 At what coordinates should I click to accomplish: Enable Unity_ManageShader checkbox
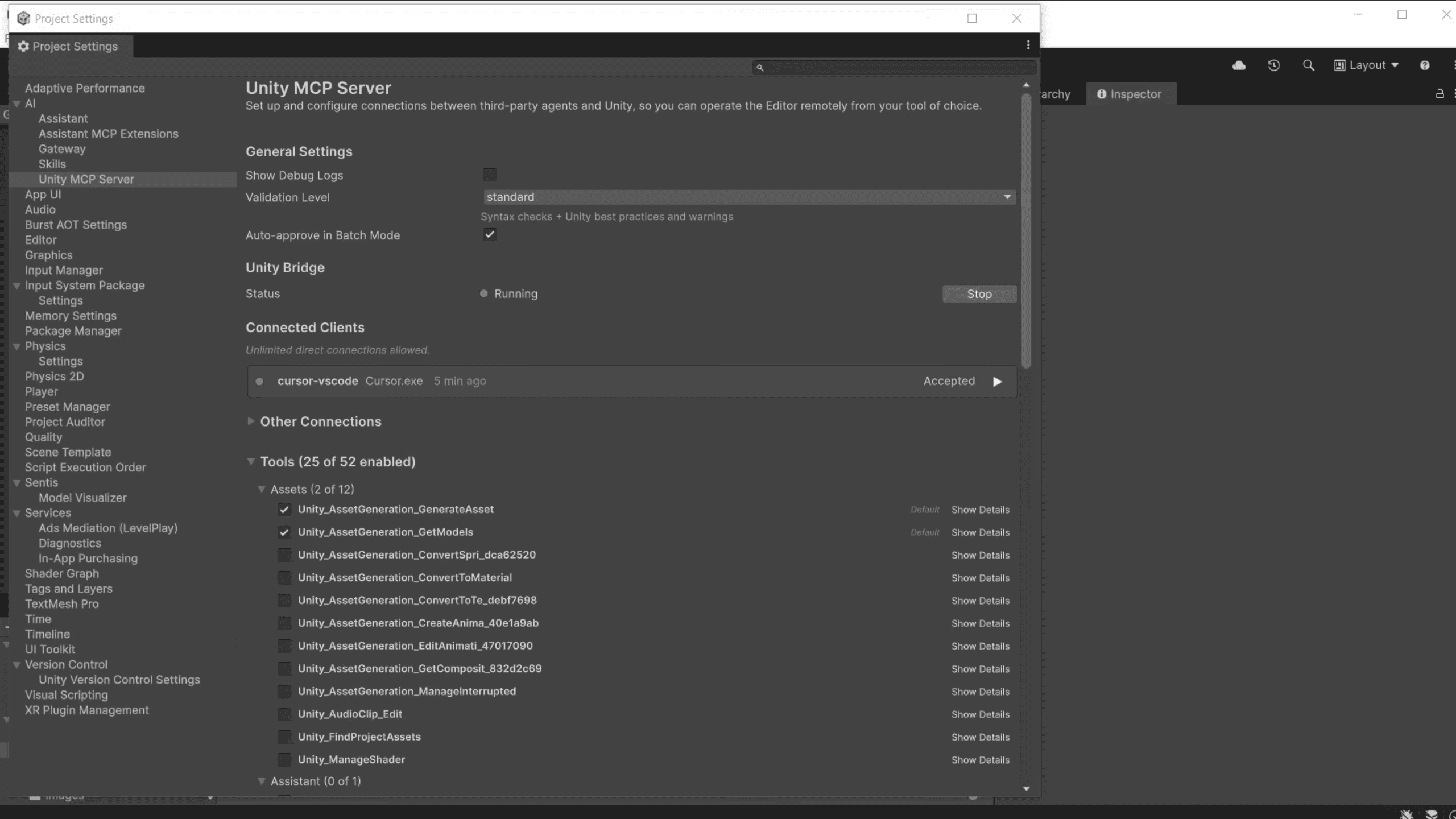[x=284, y=760]
